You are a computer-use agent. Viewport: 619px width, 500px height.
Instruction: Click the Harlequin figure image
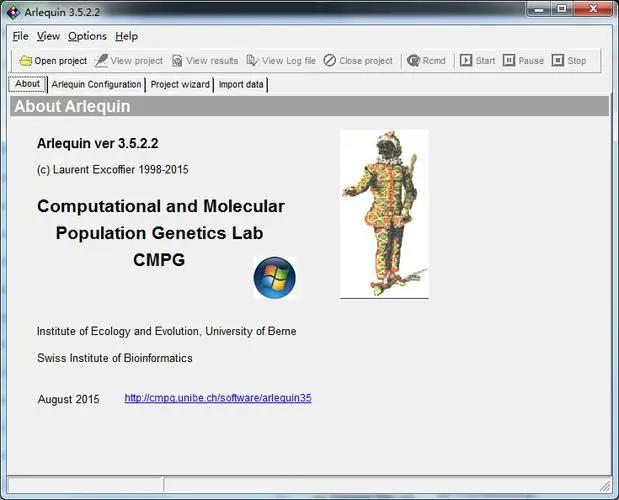click(383, 213)
